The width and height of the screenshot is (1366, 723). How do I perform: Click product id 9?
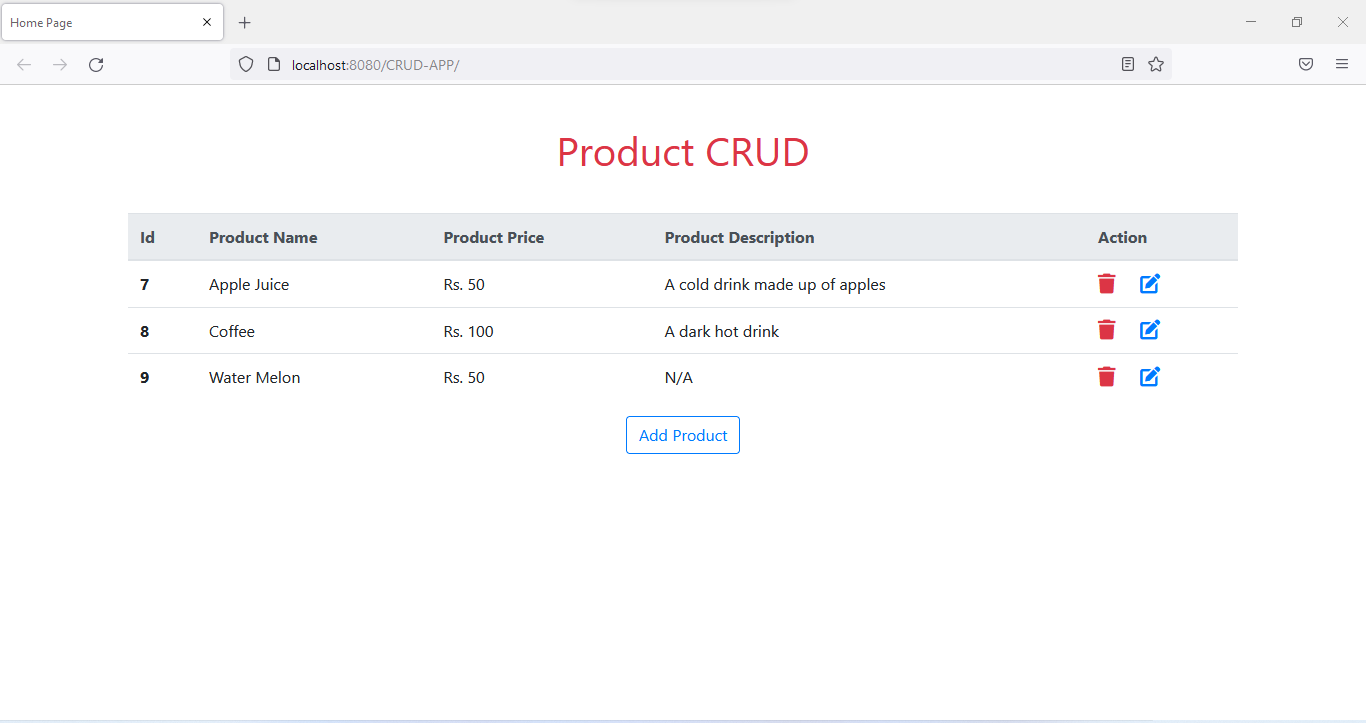tap(145, 378)
